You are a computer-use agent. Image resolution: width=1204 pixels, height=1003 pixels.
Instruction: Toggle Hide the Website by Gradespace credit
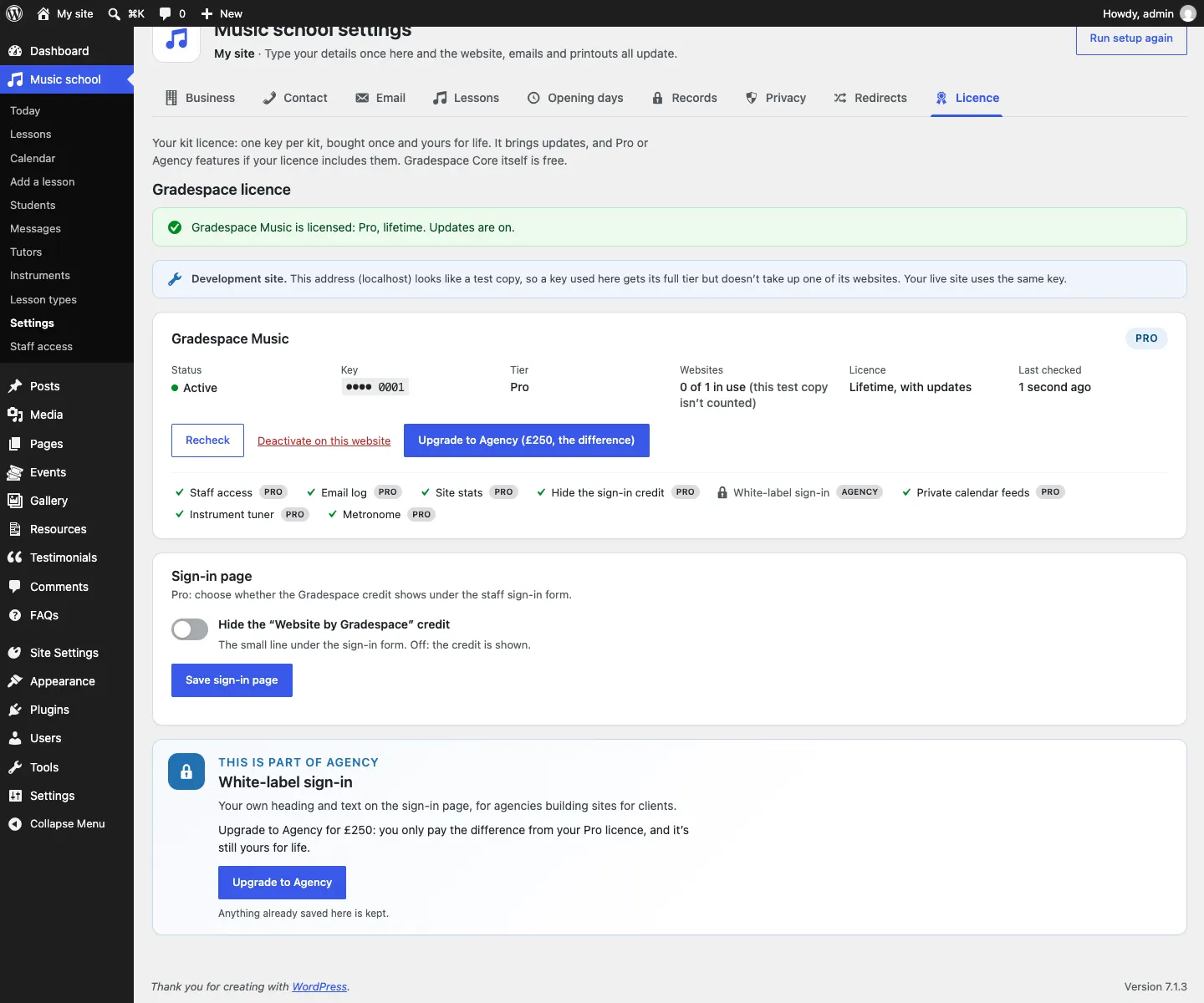(x=190, y=629)
